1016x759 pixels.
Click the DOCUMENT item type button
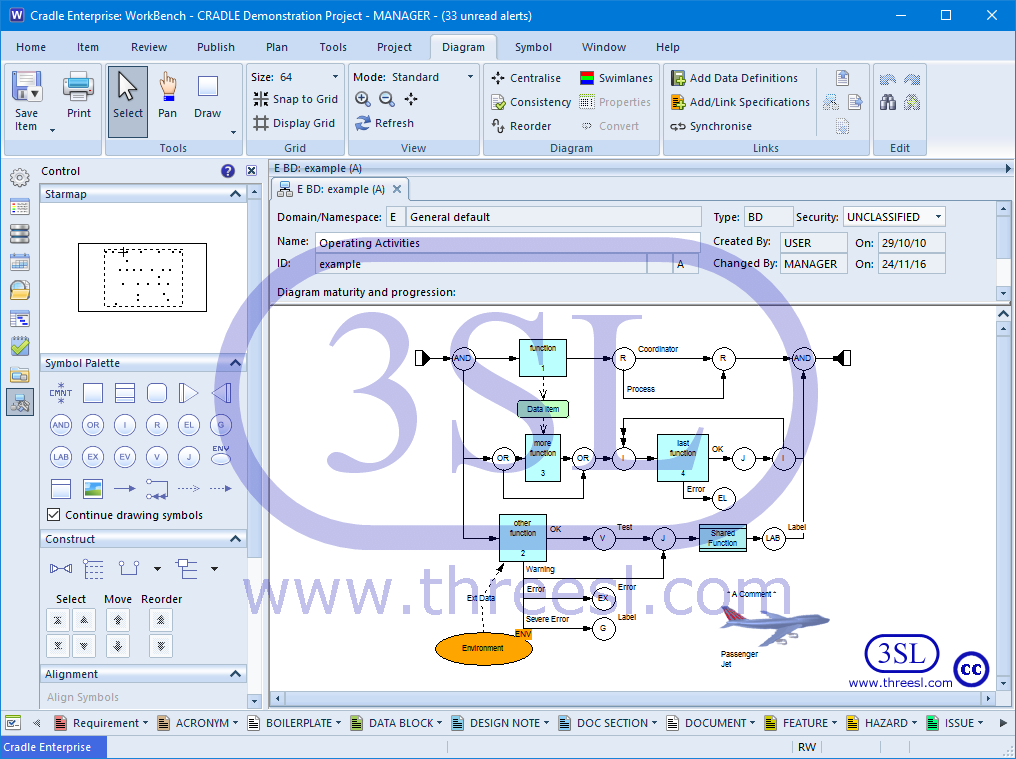[712, 723]
